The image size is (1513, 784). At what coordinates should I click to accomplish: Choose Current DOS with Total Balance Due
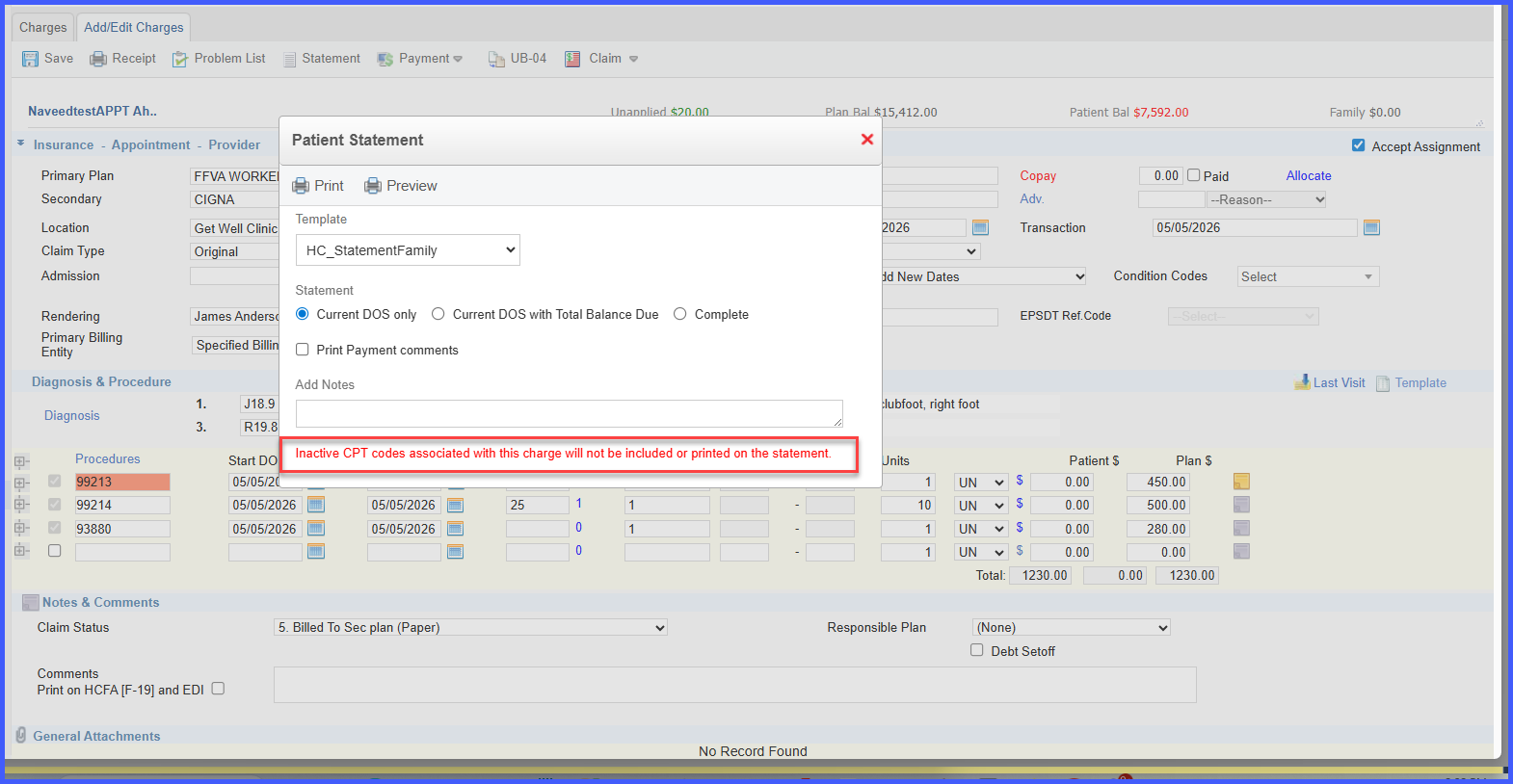(x=438, y=314)
